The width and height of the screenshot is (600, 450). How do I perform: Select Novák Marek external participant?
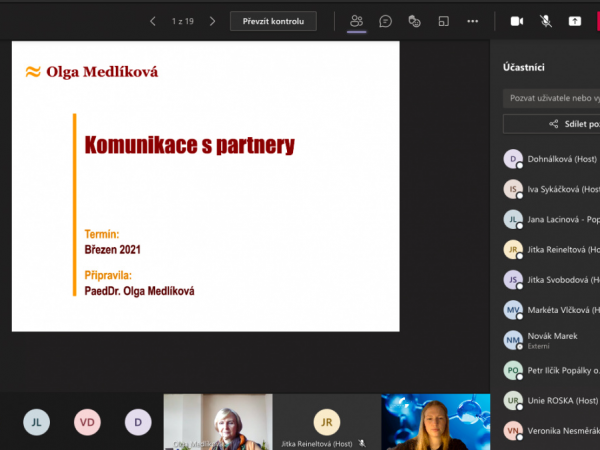tap(550, 340)
